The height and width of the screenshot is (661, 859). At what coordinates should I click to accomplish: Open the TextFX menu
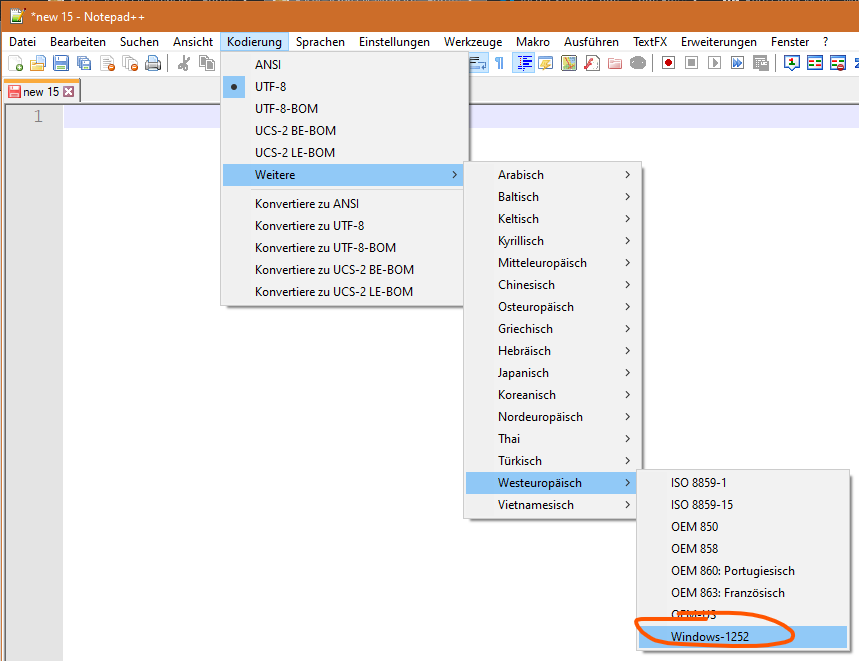[650, 42]
